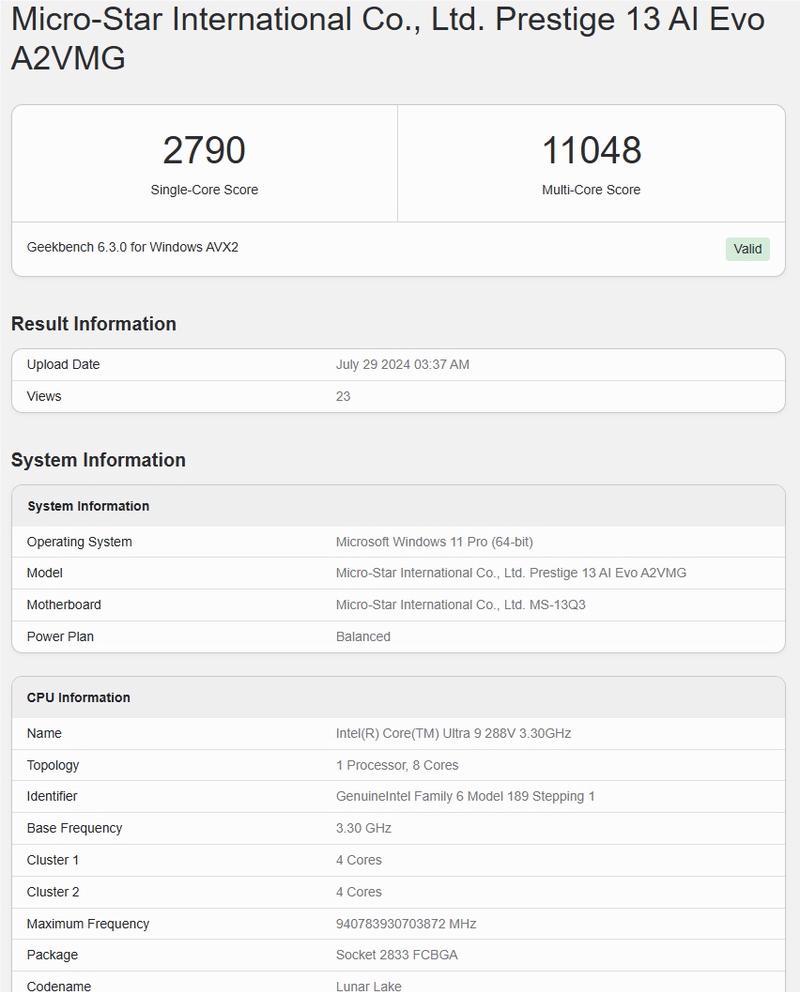This screenshot has width=800, height=992.
Task: Click the Topology value 1 Processor, 8 Cores
Action: tap(397, 765)
